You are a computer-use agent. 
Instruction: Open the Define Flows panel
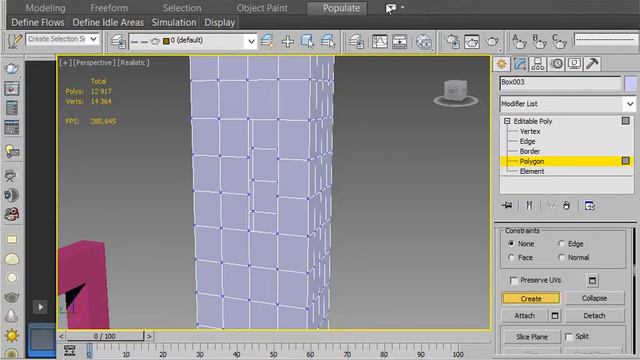(x=38, y=22)
